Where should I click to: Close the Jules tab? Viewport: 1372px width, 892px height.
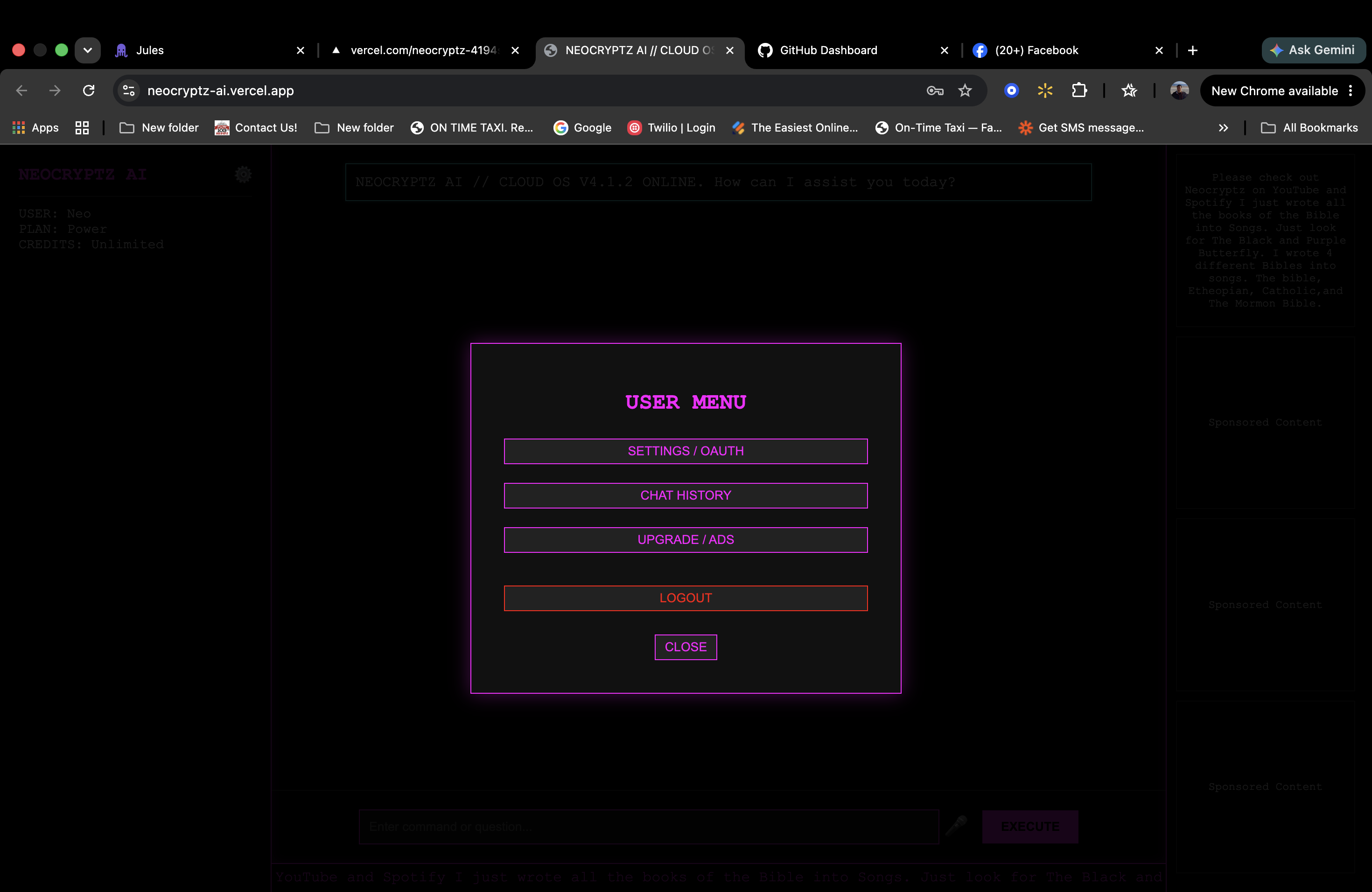pyautogui.click(x=301, y=51)
